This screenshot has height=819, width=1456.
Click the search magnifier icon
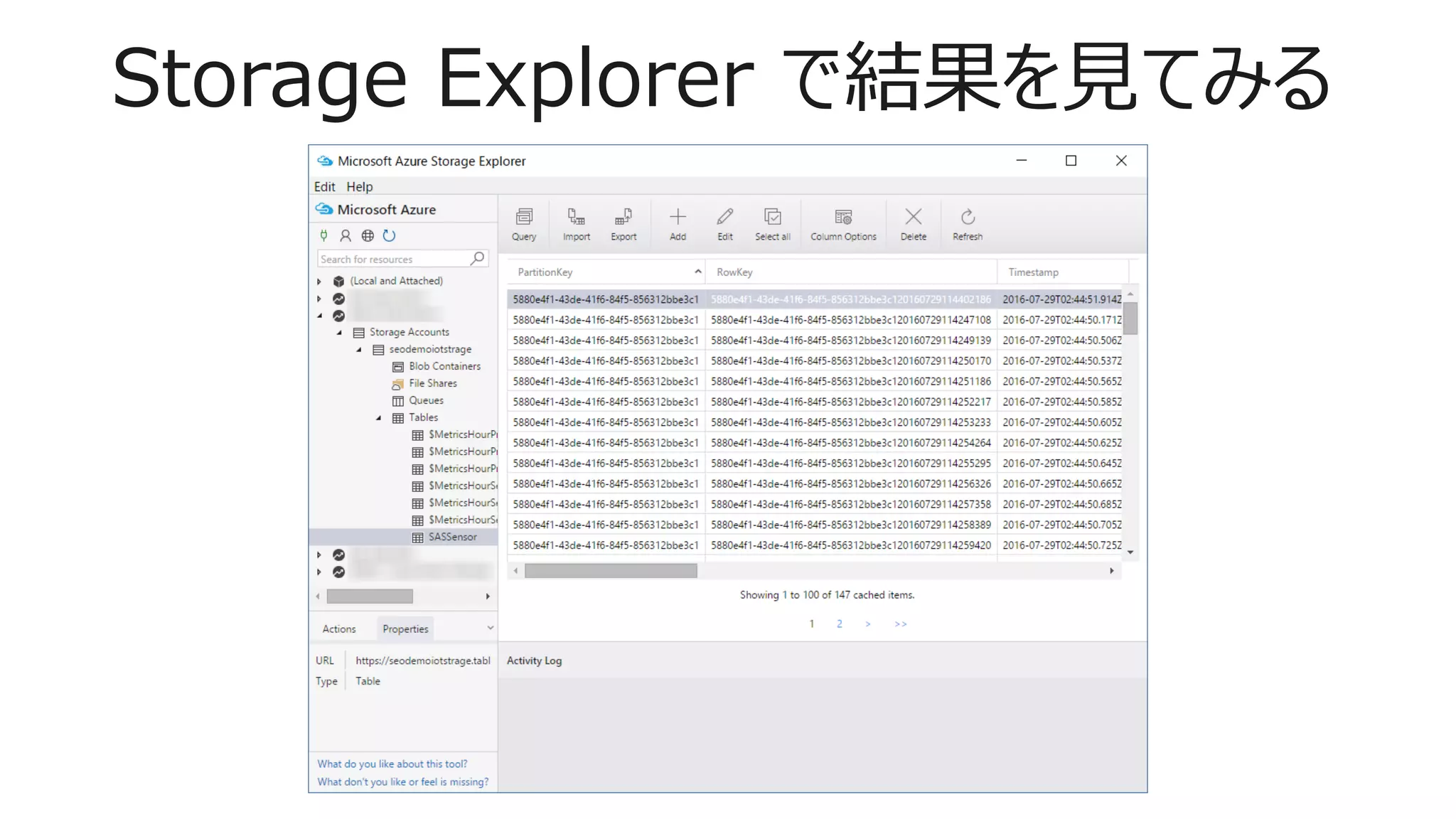pos(478,258)
